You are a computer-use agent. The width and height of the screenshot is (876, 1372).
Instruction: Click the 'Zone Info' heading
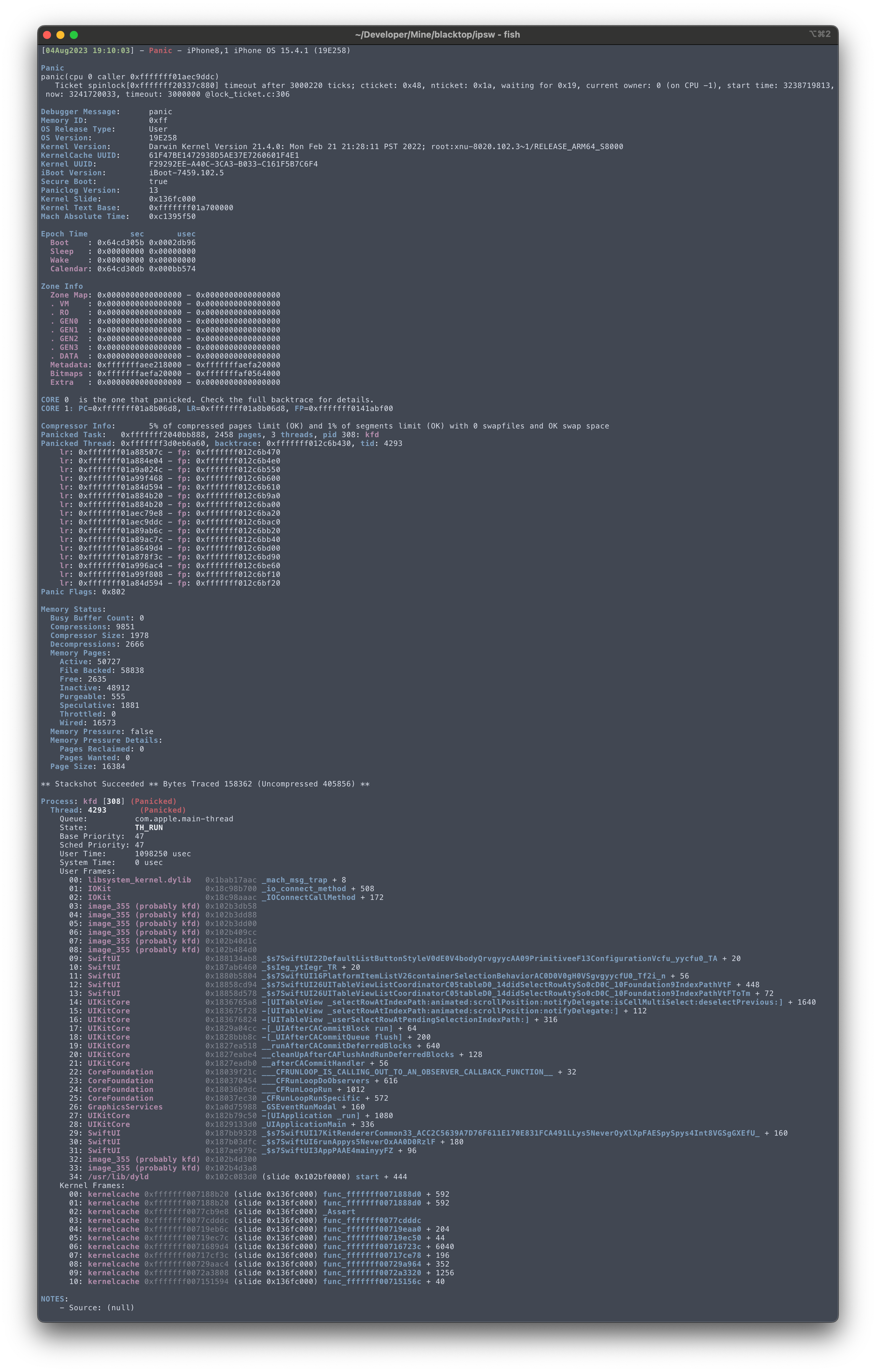tap(61, 287)
